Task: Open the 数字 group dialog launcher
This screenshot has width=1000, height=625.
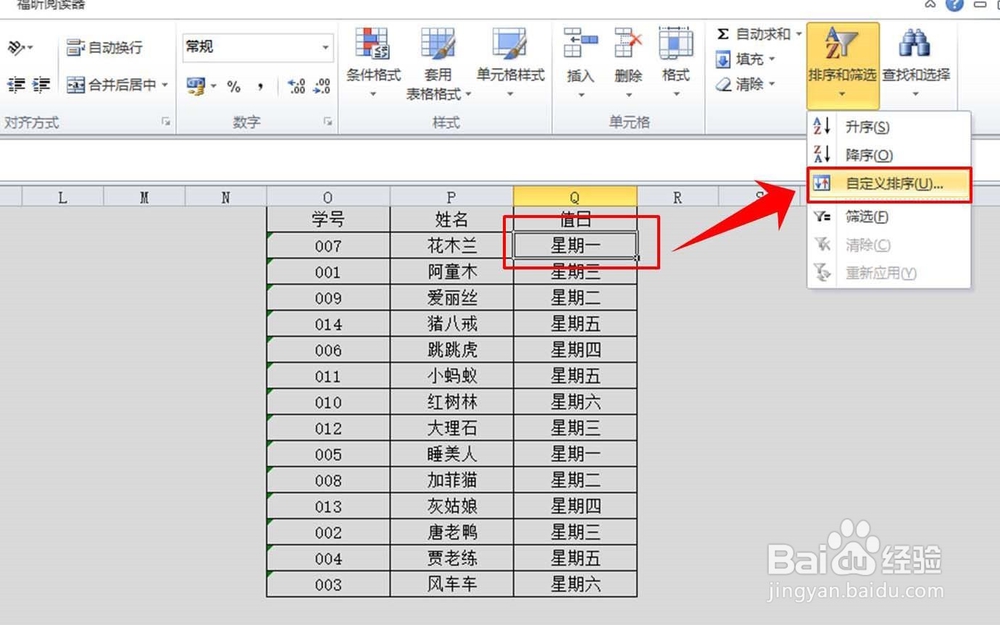Action: pyautogui.click(x=327, y=122)
